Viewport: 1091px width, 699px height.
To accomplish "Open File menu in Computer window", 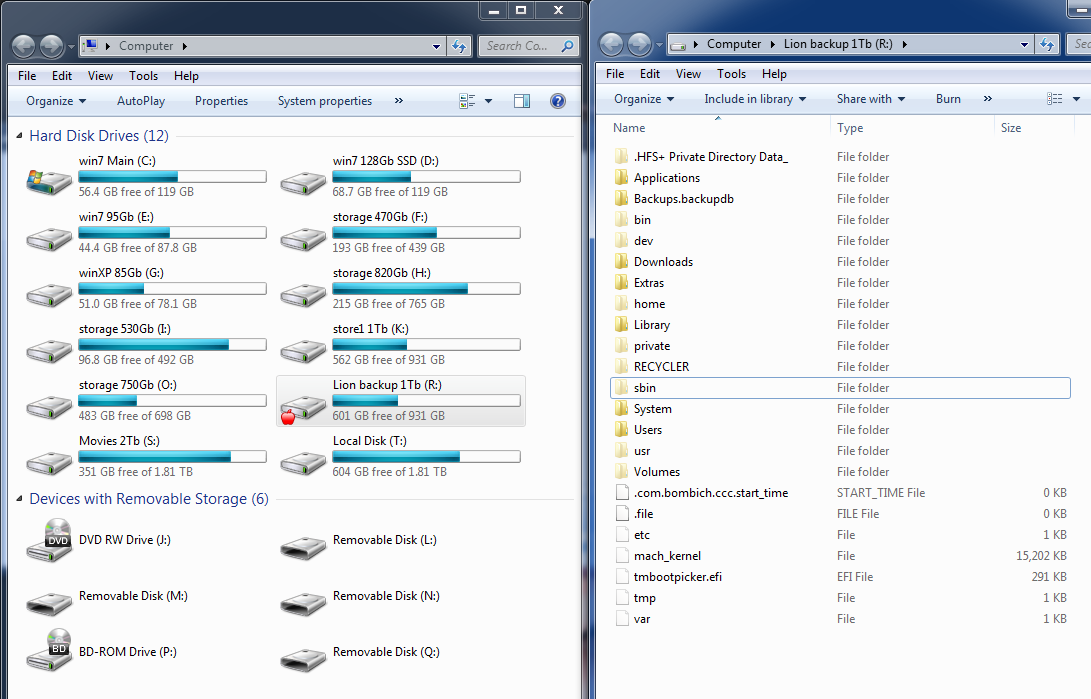I will (27, 76).
